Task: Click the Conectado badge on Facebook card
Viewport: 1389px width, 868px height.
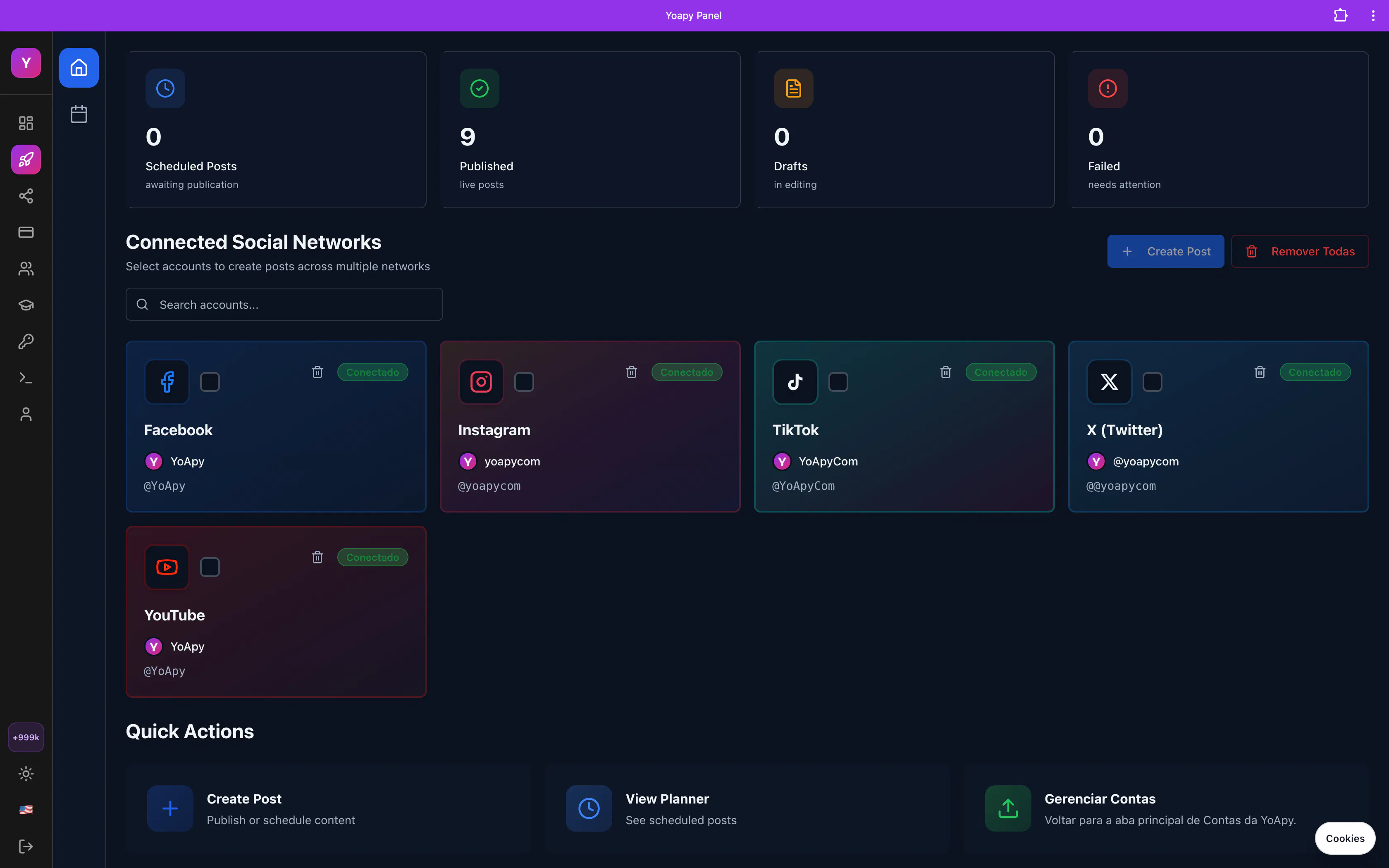Action: coord(372,372)
